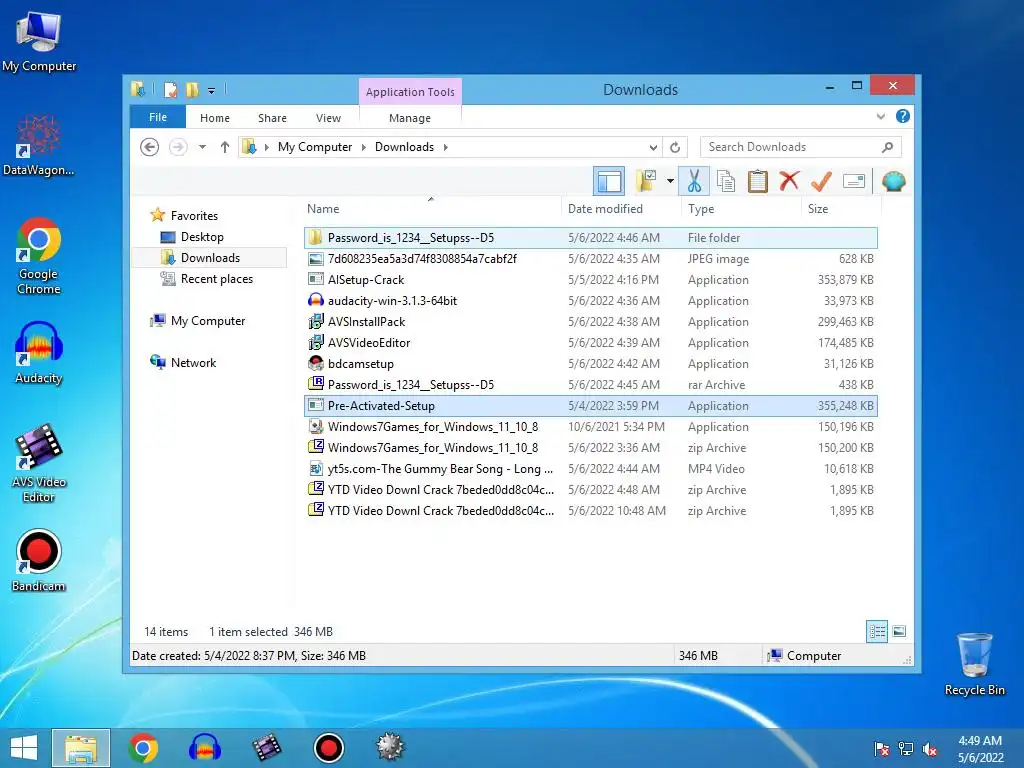1024x768 pixels.
Task: Click the Copy toolbar icon
Action: click(x=726, y=181)
